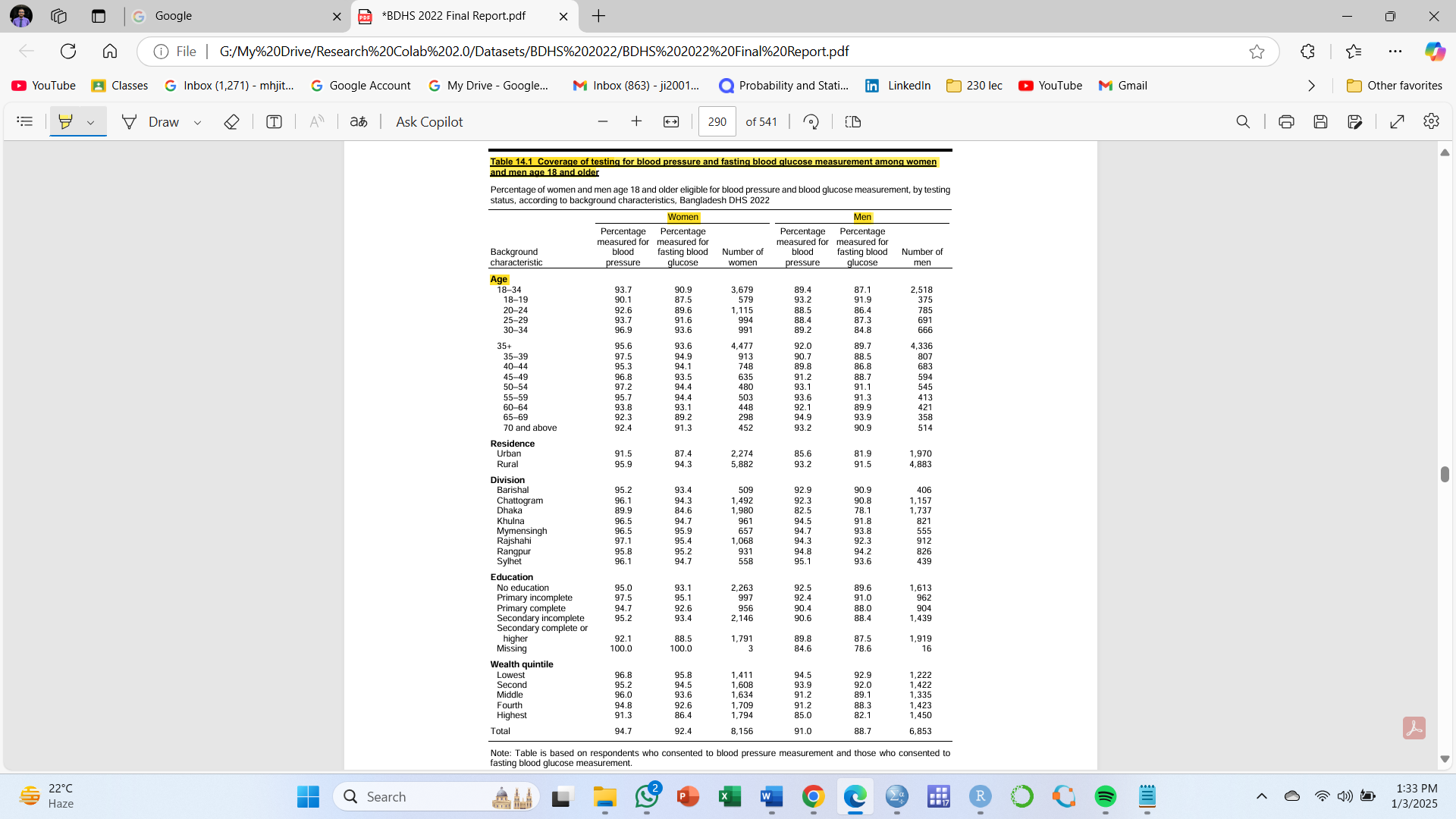Viewport: 1456px width, 819px height.
Task: Add this page to favorites star
Action: (1257, 52)
